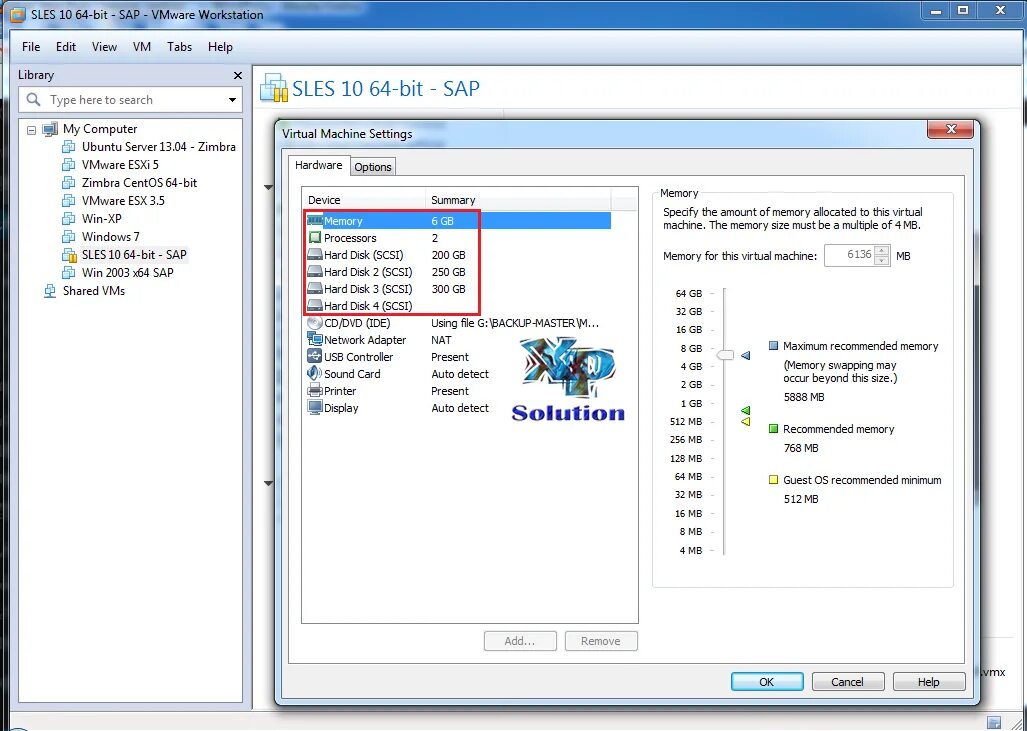
Task: Open the Library search dropdown arrow
Action: 232,100
